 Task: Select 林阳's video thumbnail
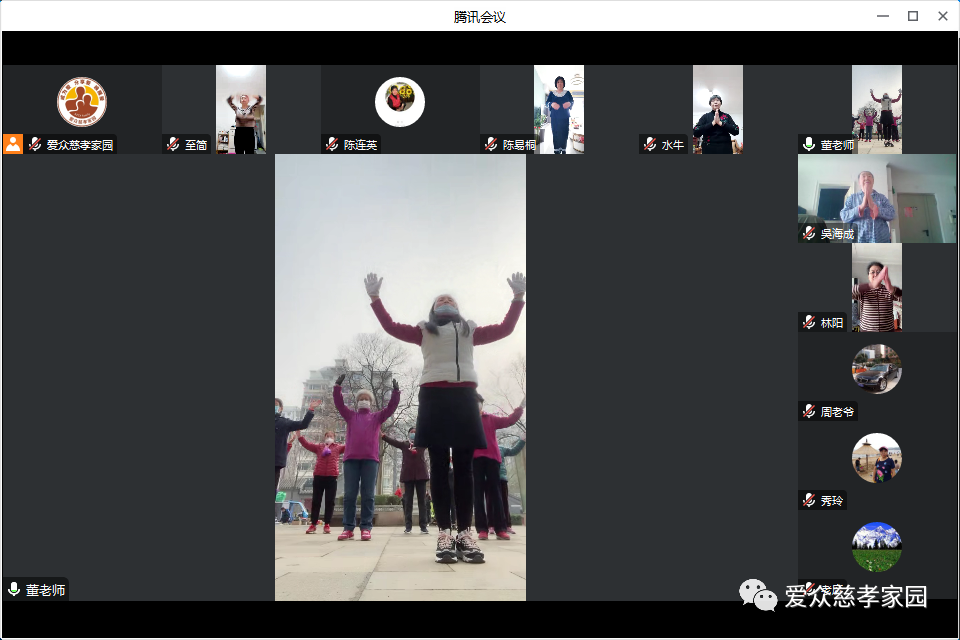[877, 288]
